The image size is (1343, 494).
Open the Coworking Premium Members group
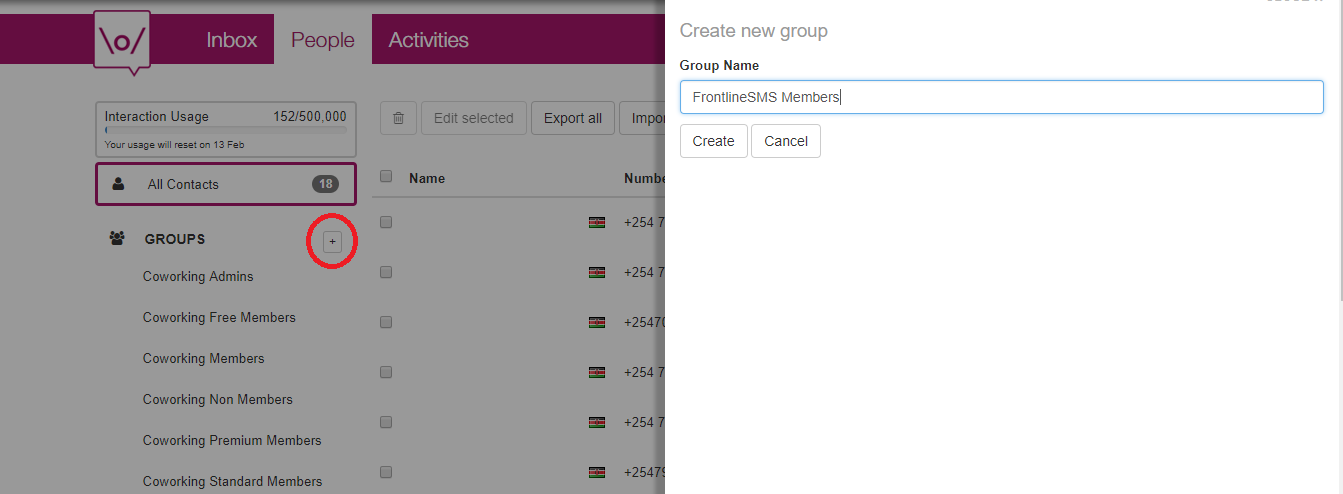[232, 440]
